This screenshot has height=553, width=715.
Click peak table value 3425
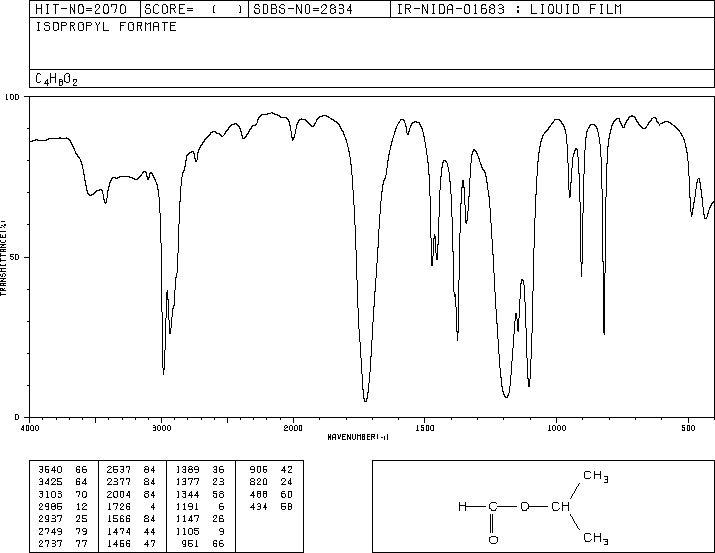click(50, 482)
